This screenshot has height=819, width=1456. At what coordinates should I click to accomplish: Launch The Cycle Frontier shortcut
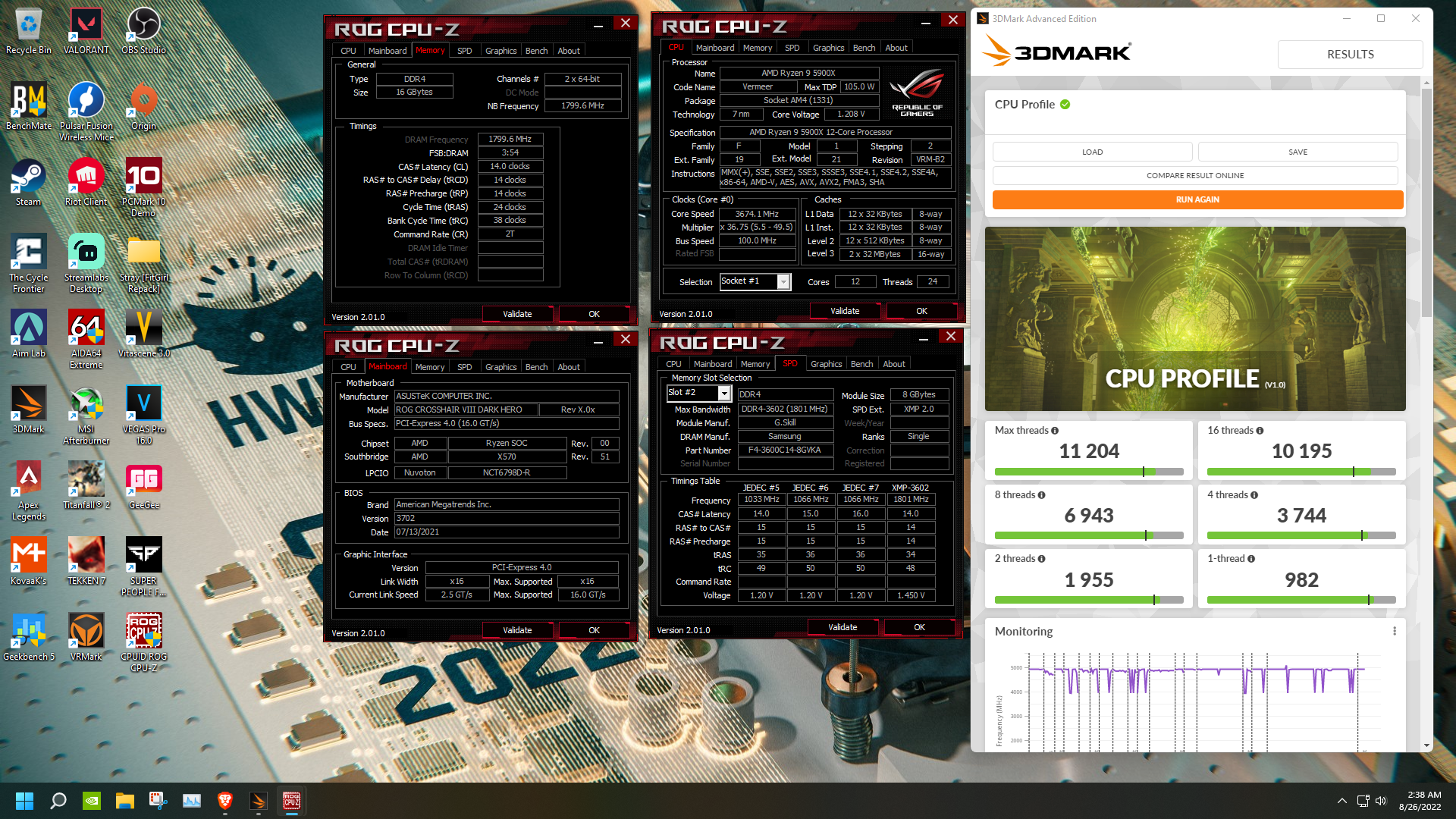click(29, 264)
